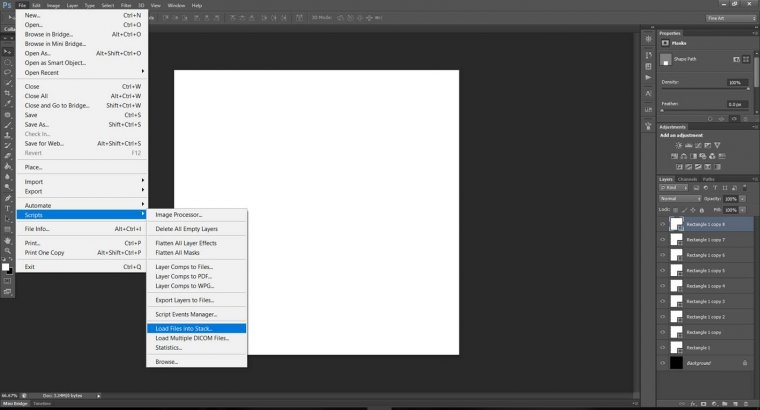Select the Pen tool
The width and height of the screenshot is (760, 410).
point(7,198)
